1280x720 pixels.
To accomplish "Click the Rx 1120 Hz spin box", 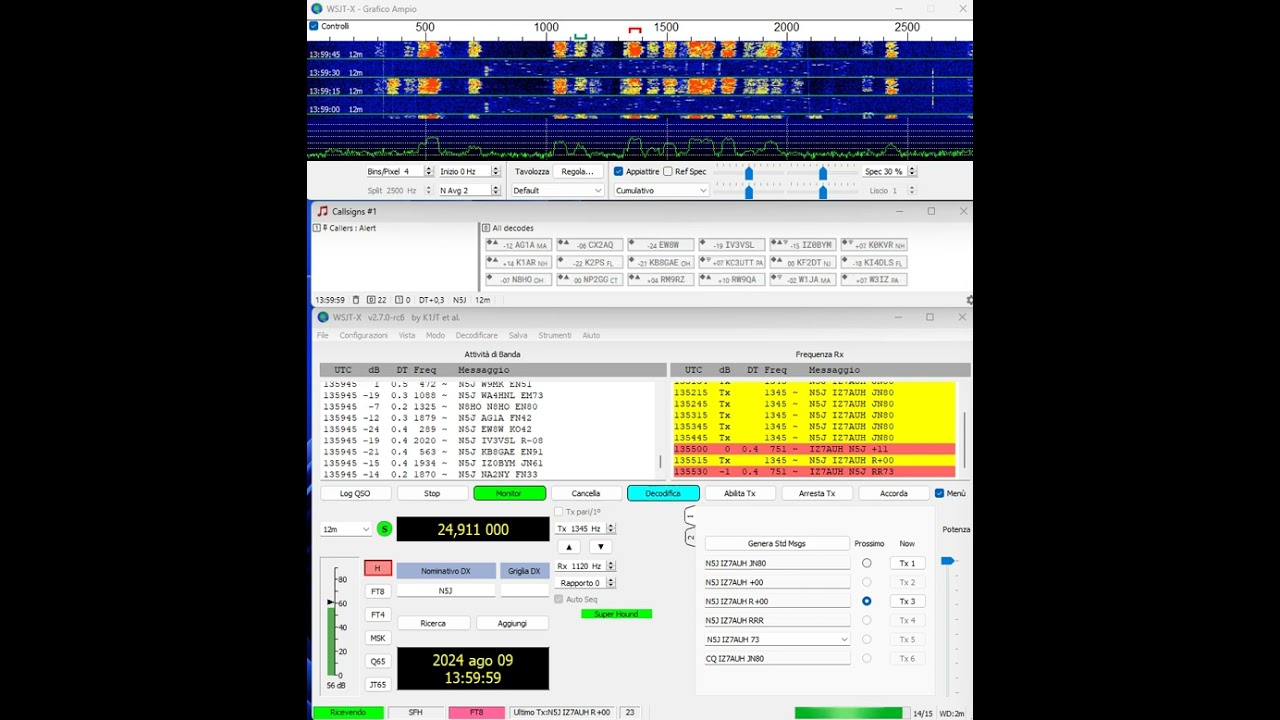I will [x=586, y=566].
